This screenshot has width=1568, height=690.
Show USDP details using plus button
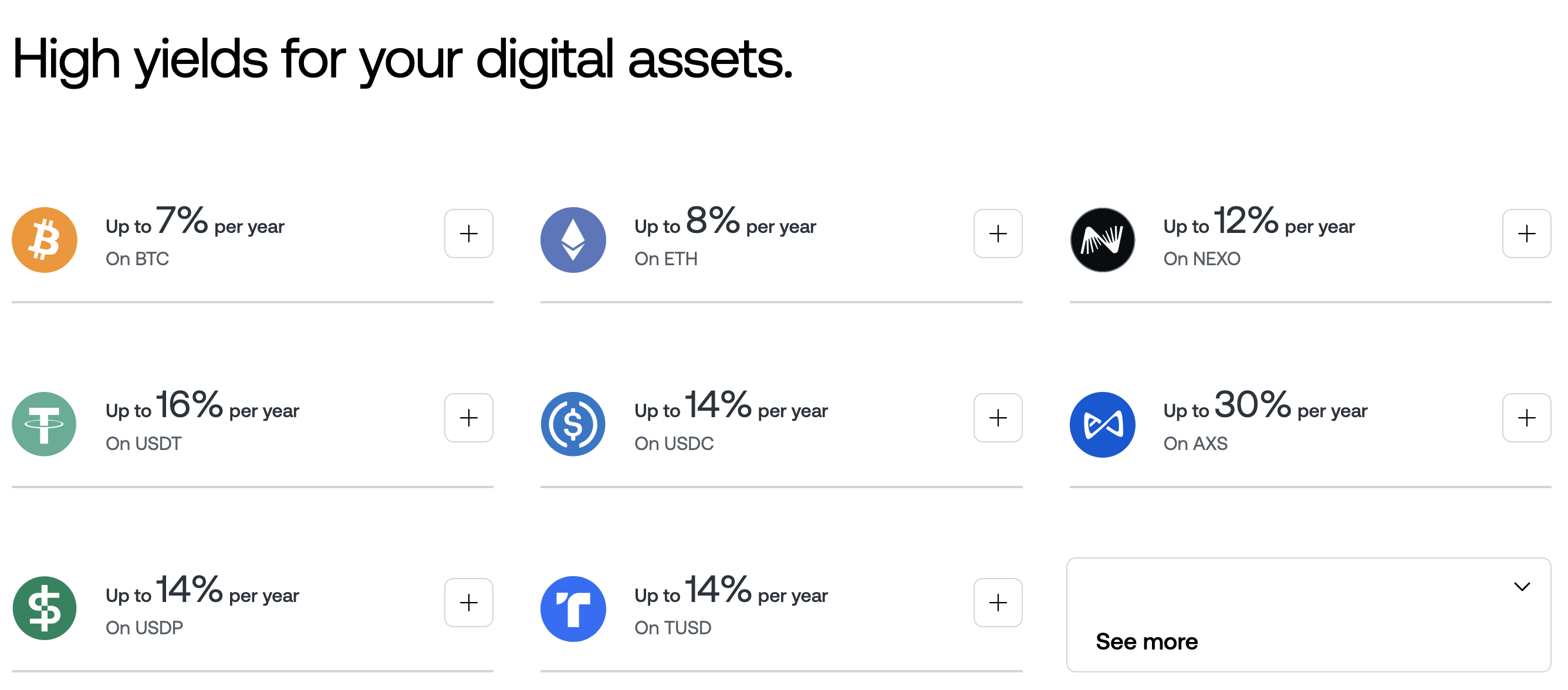coord(468,603)
